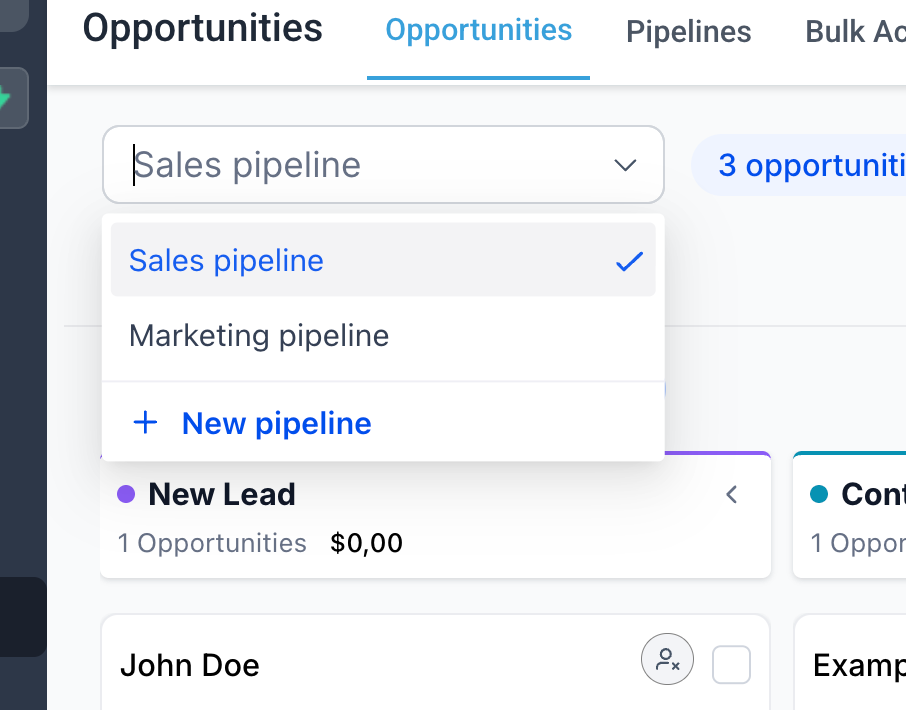
Task: Tick the checkbox on John Doe card
Action: coord(731,664)
